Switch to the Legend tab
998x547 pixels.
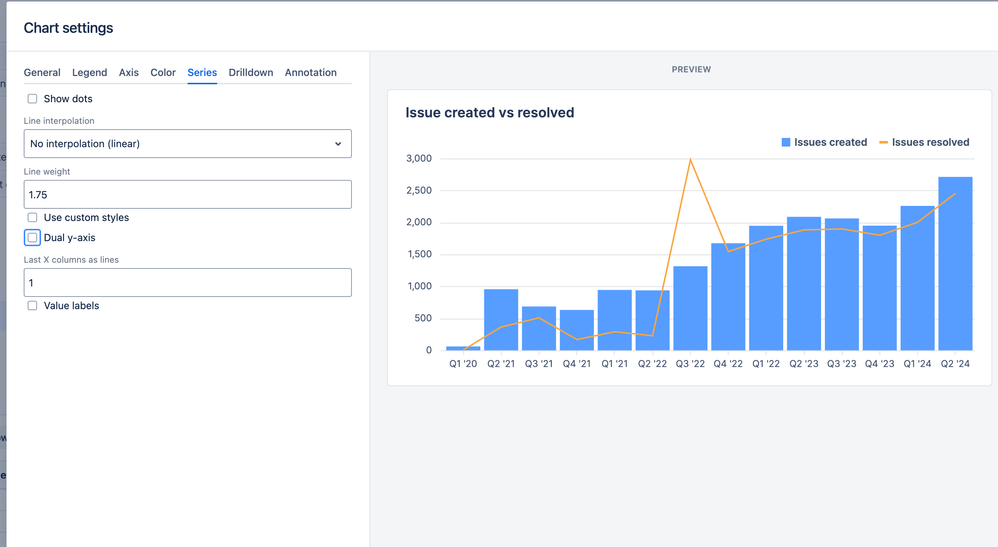coord(89,73)
